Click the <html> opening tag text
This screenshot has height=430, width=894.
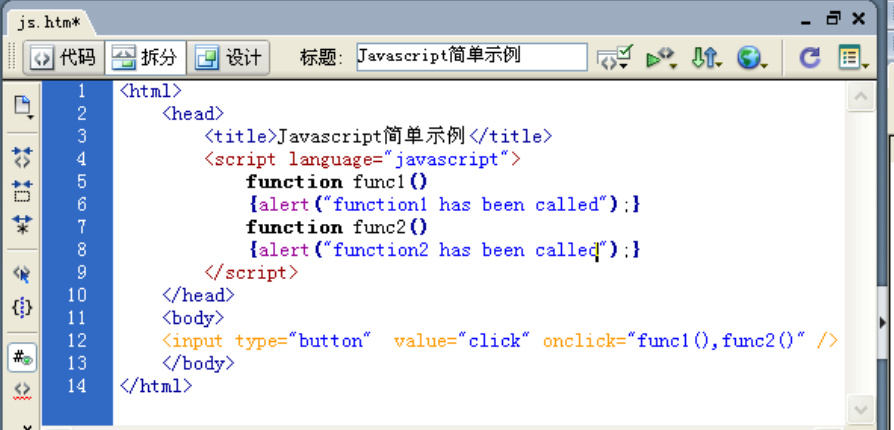point(151,91)
